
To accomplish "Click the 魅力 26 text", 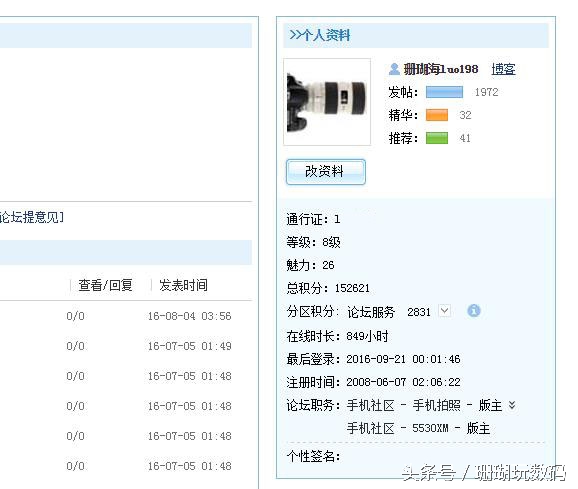I will tap(310, 265).
